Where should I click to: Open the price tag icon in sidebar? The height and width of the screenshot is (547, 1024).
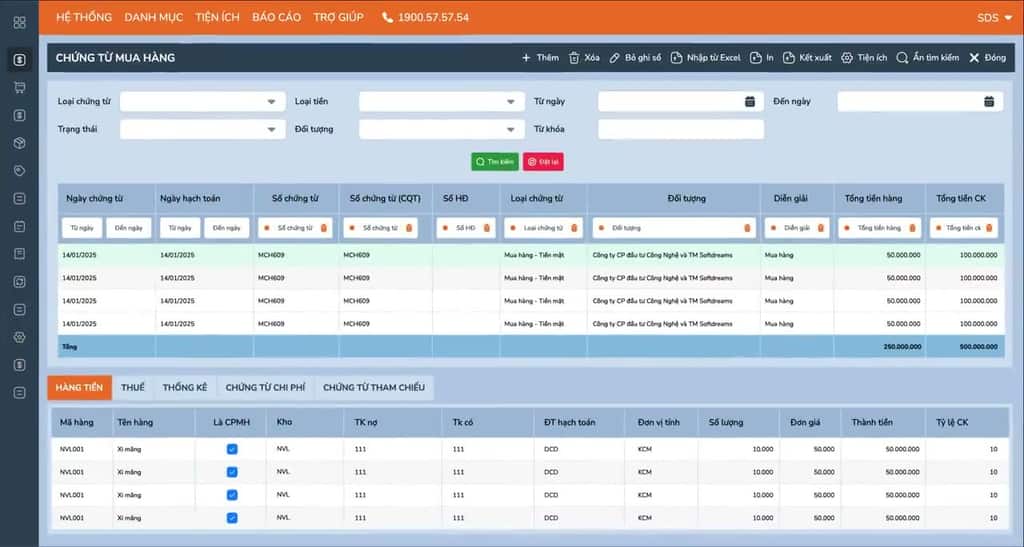tap(20, 171)
